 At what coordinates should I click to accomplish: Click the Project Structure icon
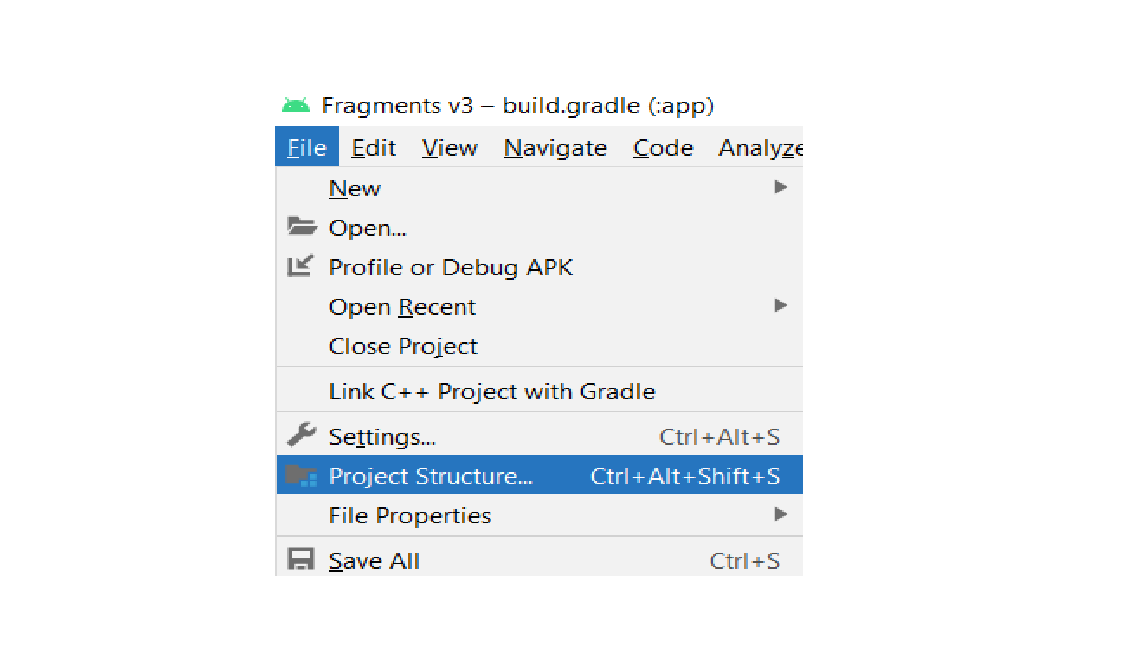(301, 475)
